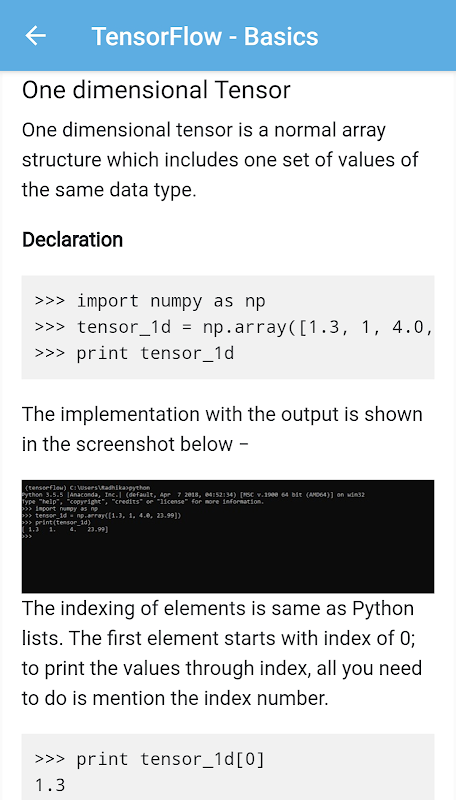Tap the empty black area of terminal image

[x=227, y=566]
